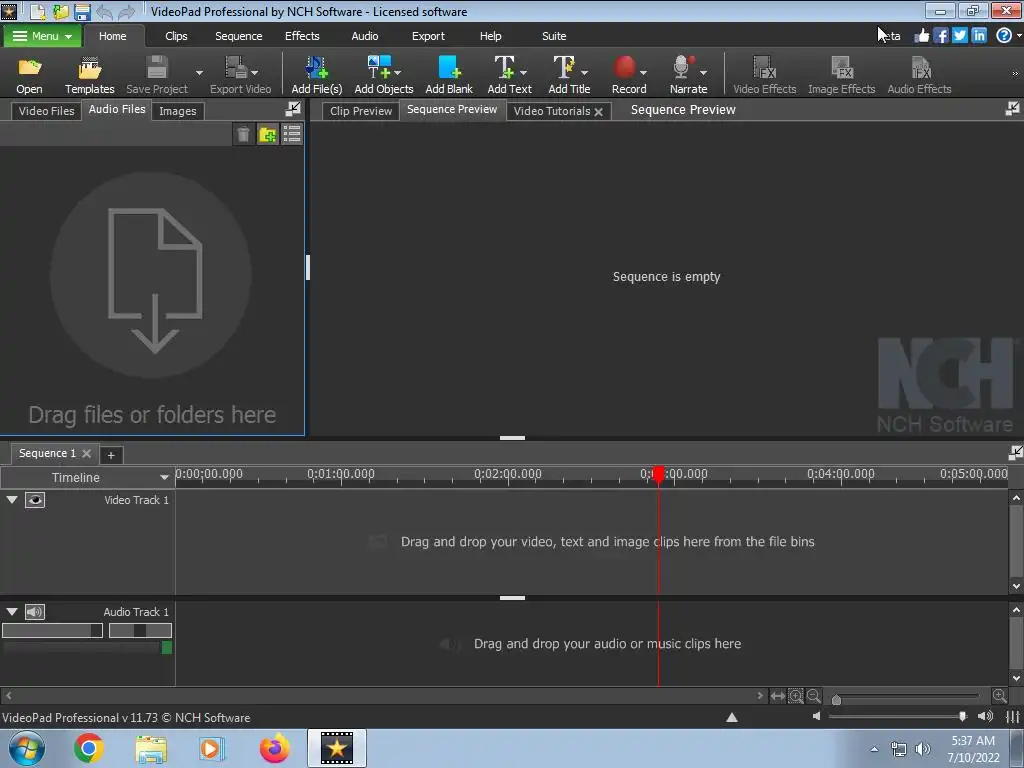Click the timeline zoom slider handle
The height and width of the screenshot is (768, 1024).
pos(837,699)
